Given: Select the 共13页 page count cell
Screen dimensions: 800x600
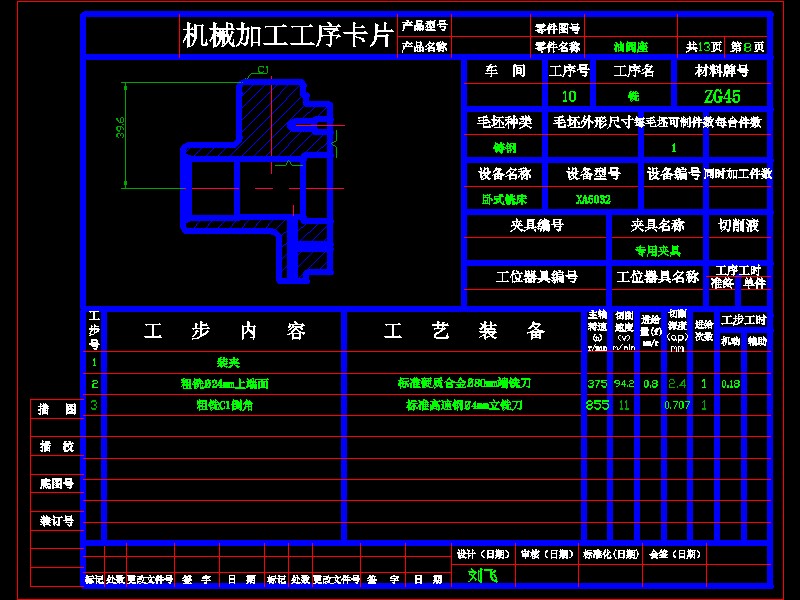Looking at the screenshot, I should [704, 44].
